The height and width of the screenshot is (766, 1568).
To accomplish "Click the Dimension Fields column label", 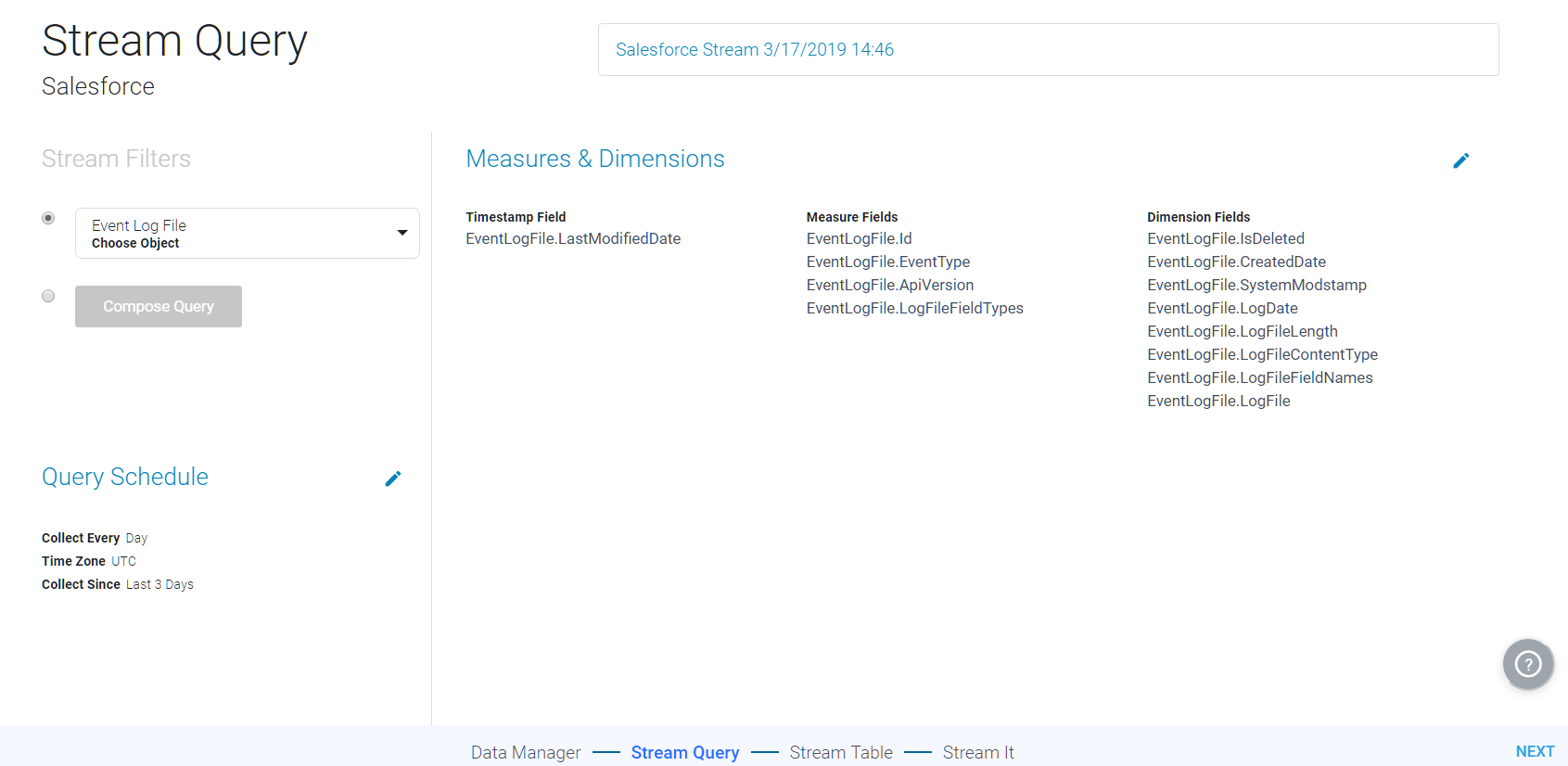I will (1199, 217).
